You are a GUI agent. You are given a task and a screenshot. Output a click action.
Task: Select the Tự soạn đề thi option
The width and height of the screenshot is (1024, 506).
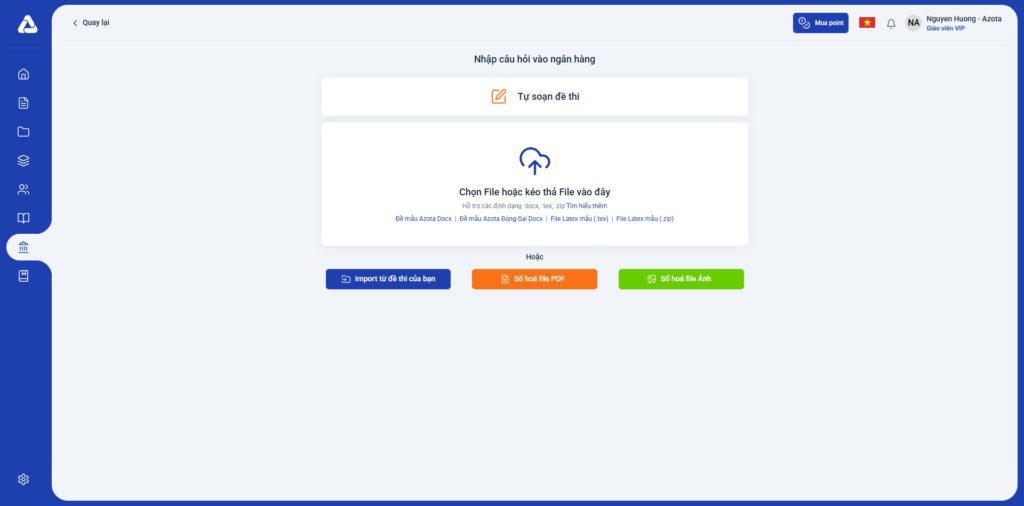(535, 97)
